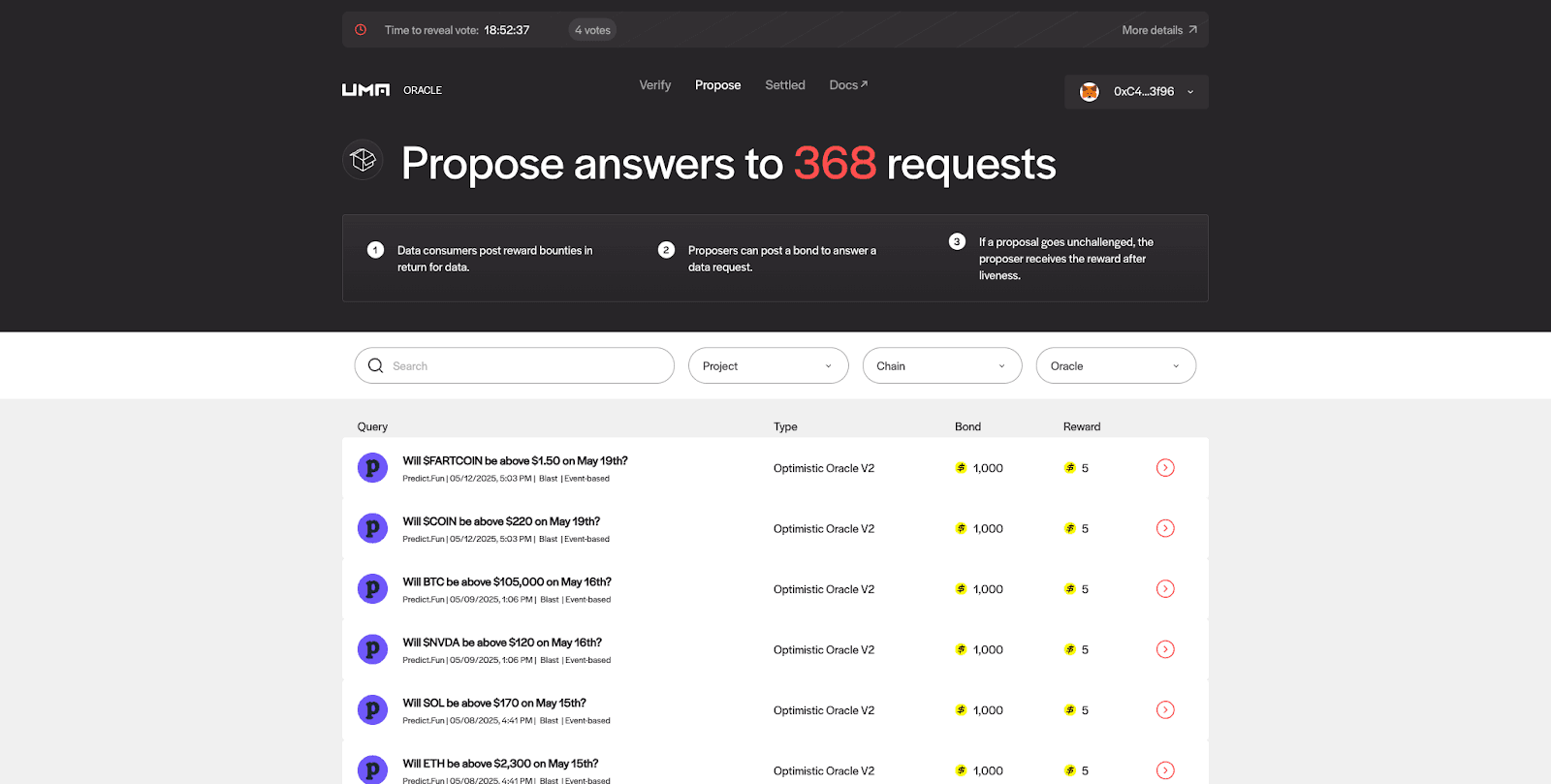The width and height of the screenshot is (1551, 784).
Task: Click the red 368 request count
Action: pos(835,163)
